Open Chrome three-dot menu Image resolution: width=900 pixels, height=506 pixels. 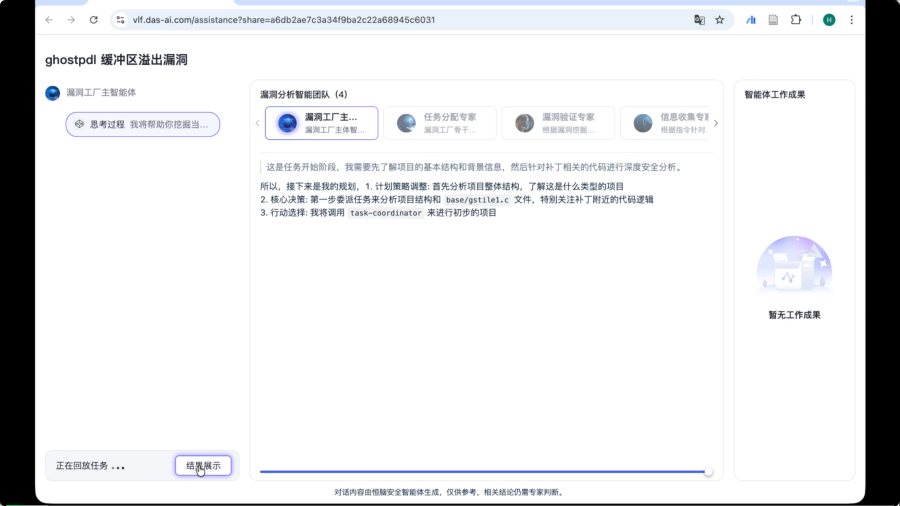pos(852,20)
